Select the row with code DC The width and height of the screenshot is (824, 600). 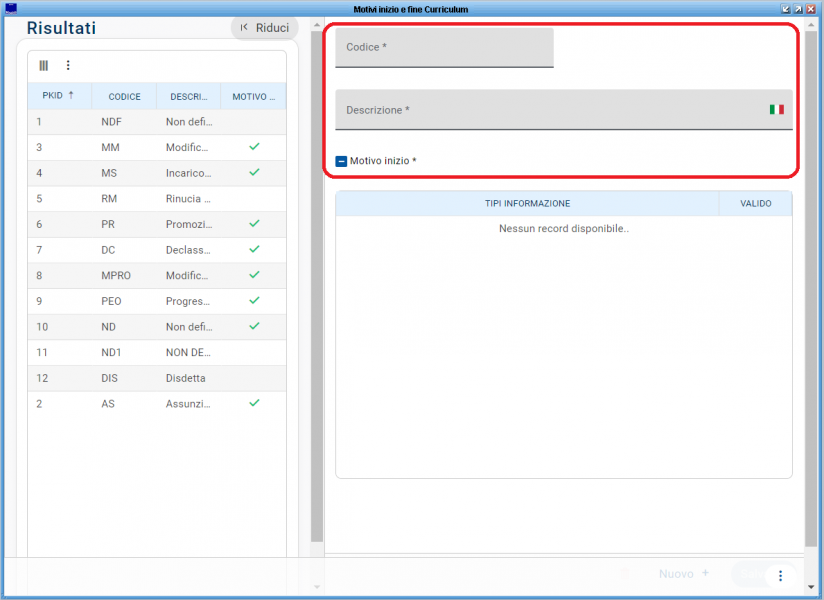[x=157, y=250]
